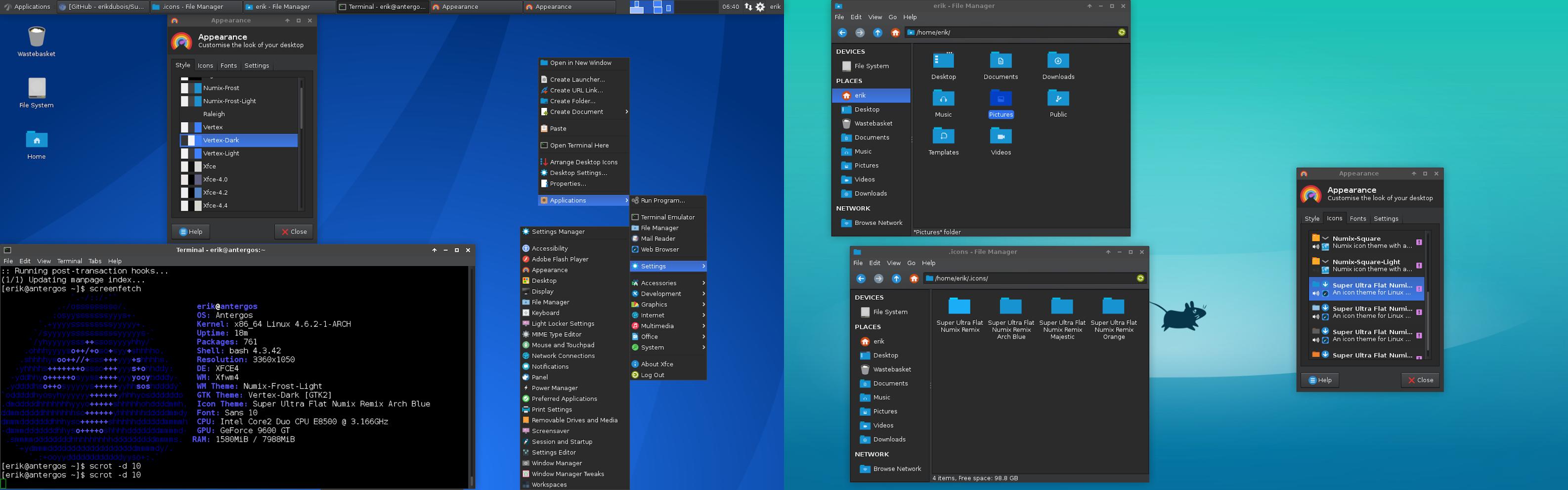This screenshot has height=490, width=1568.
Task: Expand the Graphics submenu
Action: [x=668, y=305]
